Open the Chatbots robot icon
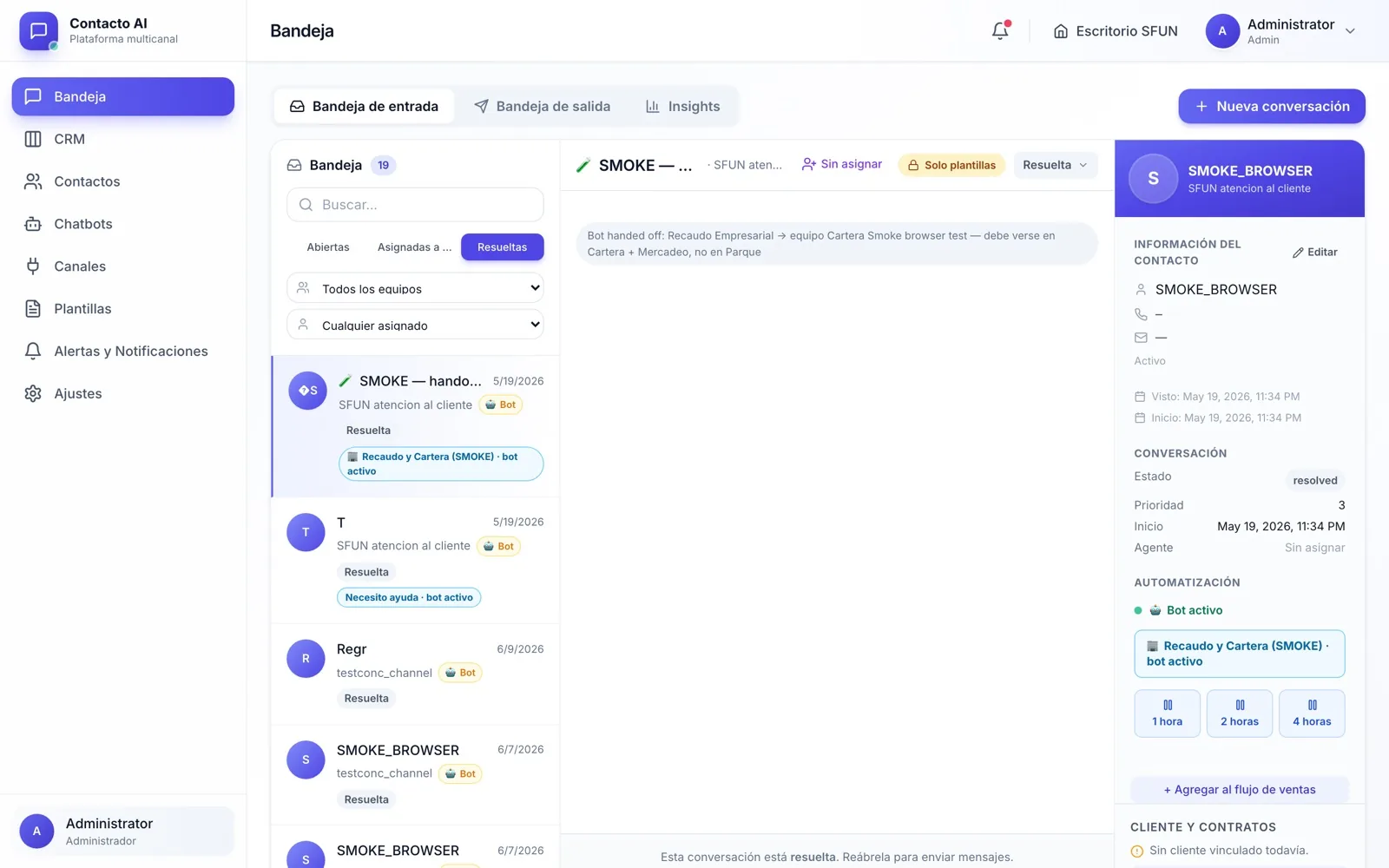Viewport: 1389px width, 868px height. coord(33,224)
